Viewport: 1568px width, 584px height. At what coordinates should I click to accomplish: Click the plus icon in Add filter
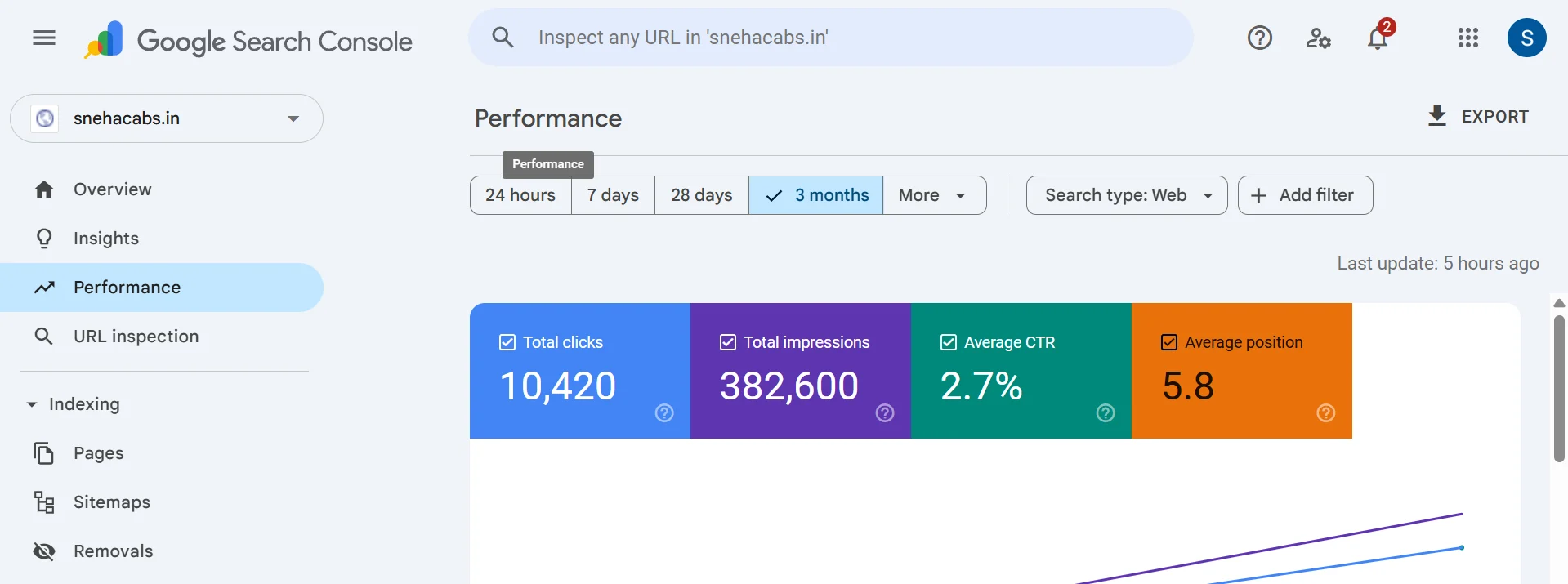(1258, 196)
